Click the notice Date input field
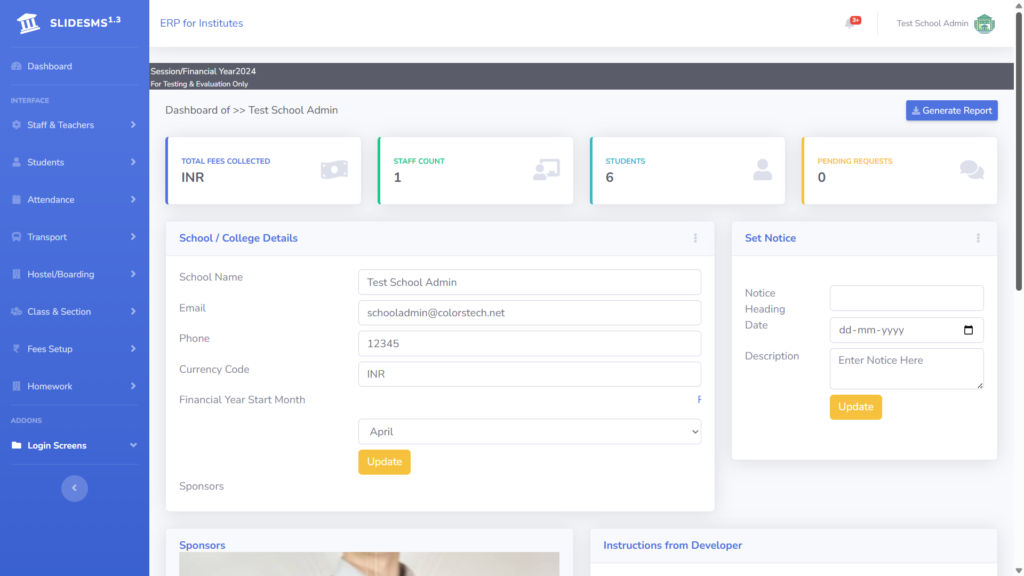Image resolution: width=1024 pixels, height=576 pixels. (x=906, y=330)
